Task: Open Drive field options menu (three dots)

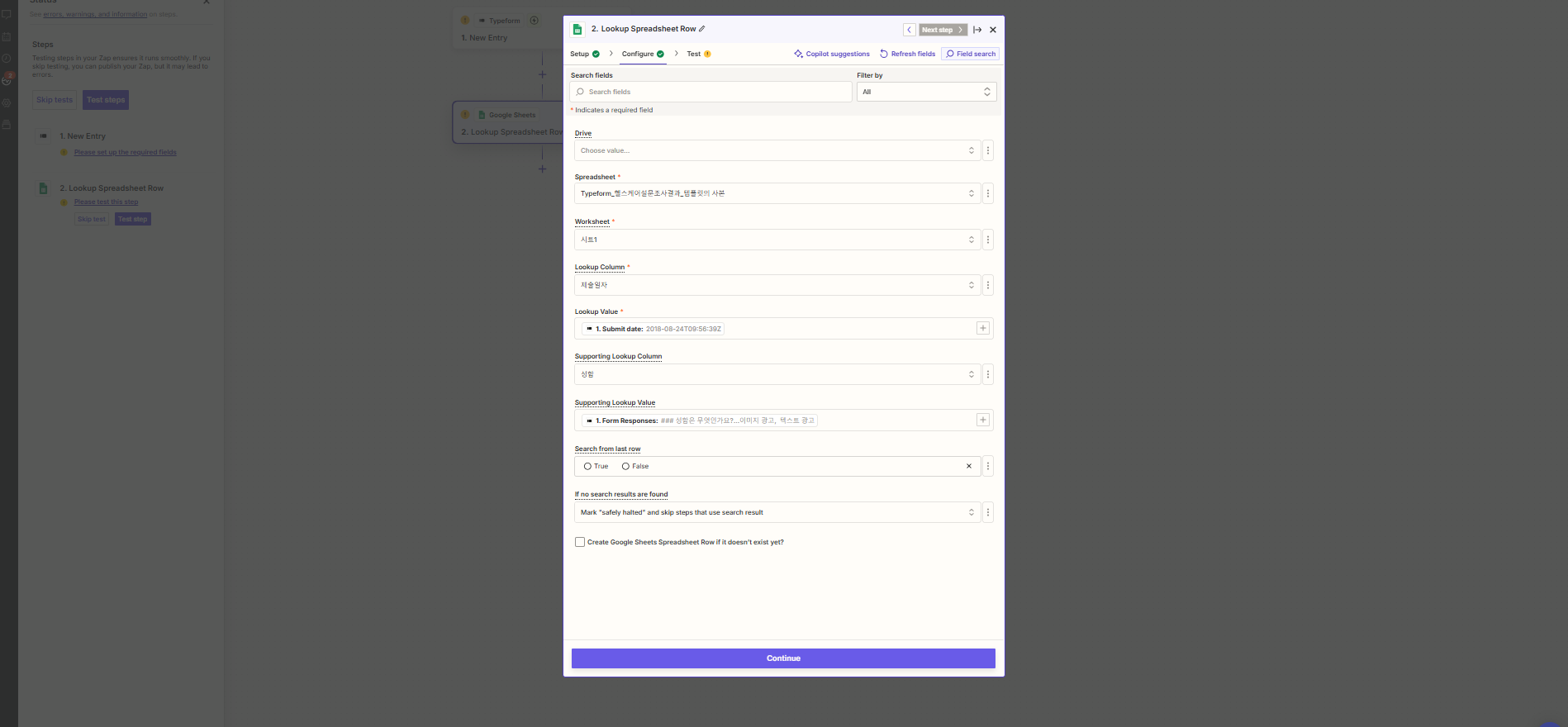Action: click(988, 150)
